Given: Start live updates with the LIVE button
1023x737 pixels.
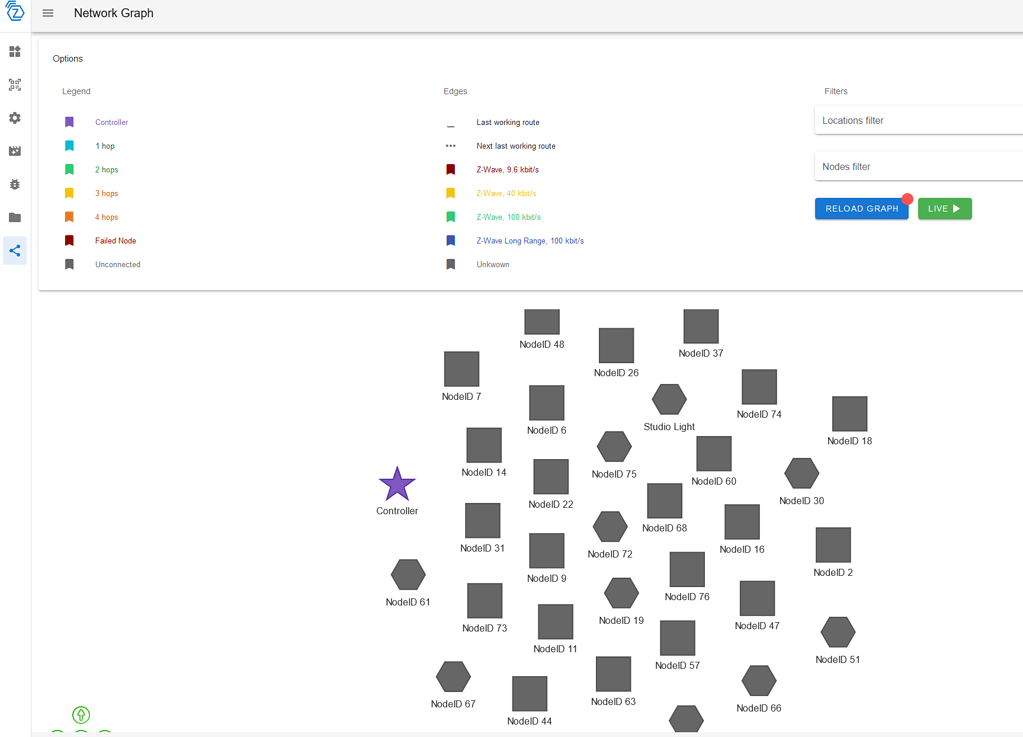Looking at the screenshot, I should tap(943, 208).
